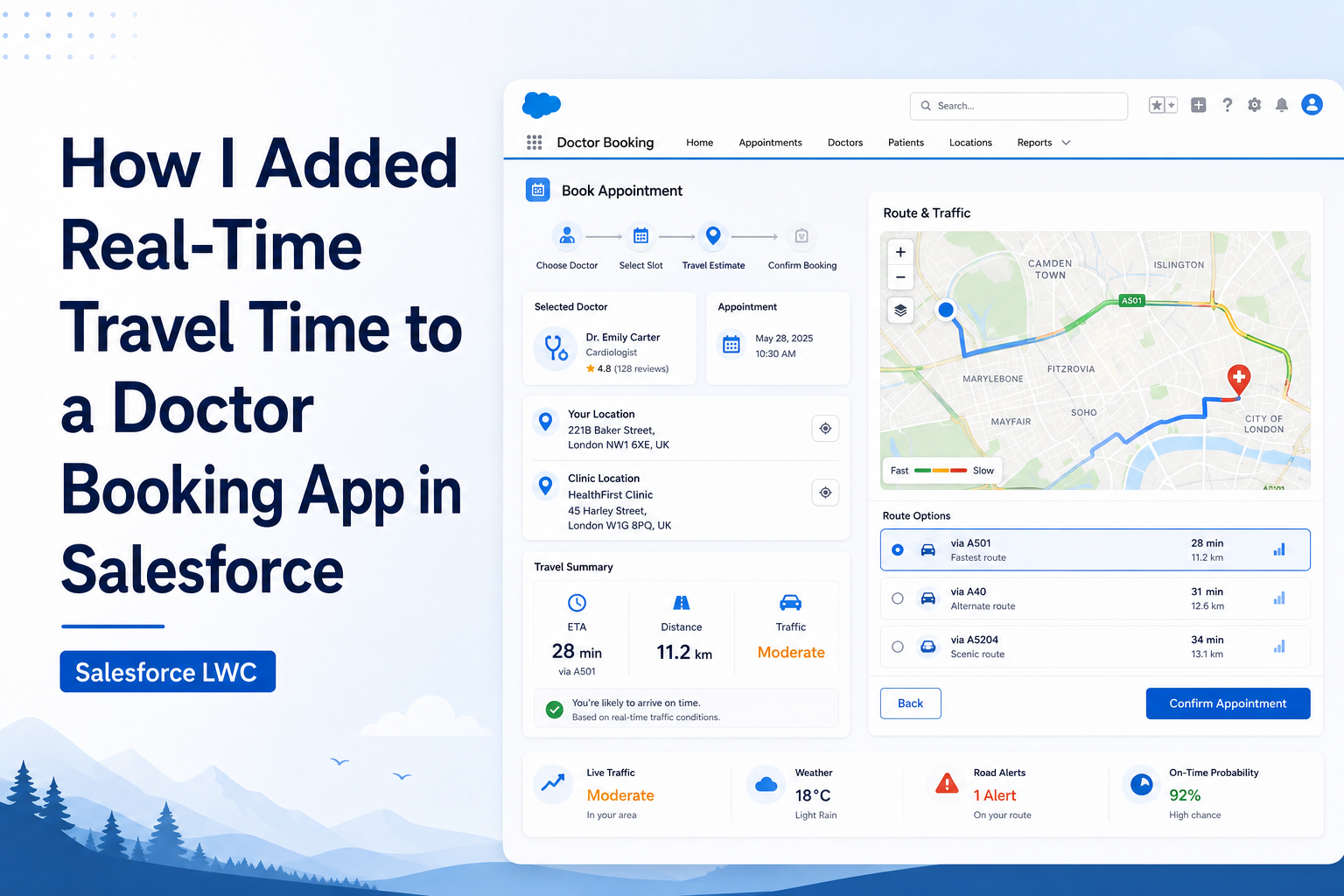Click the Search input field
This screenshot has height=896, width=1344.
click(1018, 106)
